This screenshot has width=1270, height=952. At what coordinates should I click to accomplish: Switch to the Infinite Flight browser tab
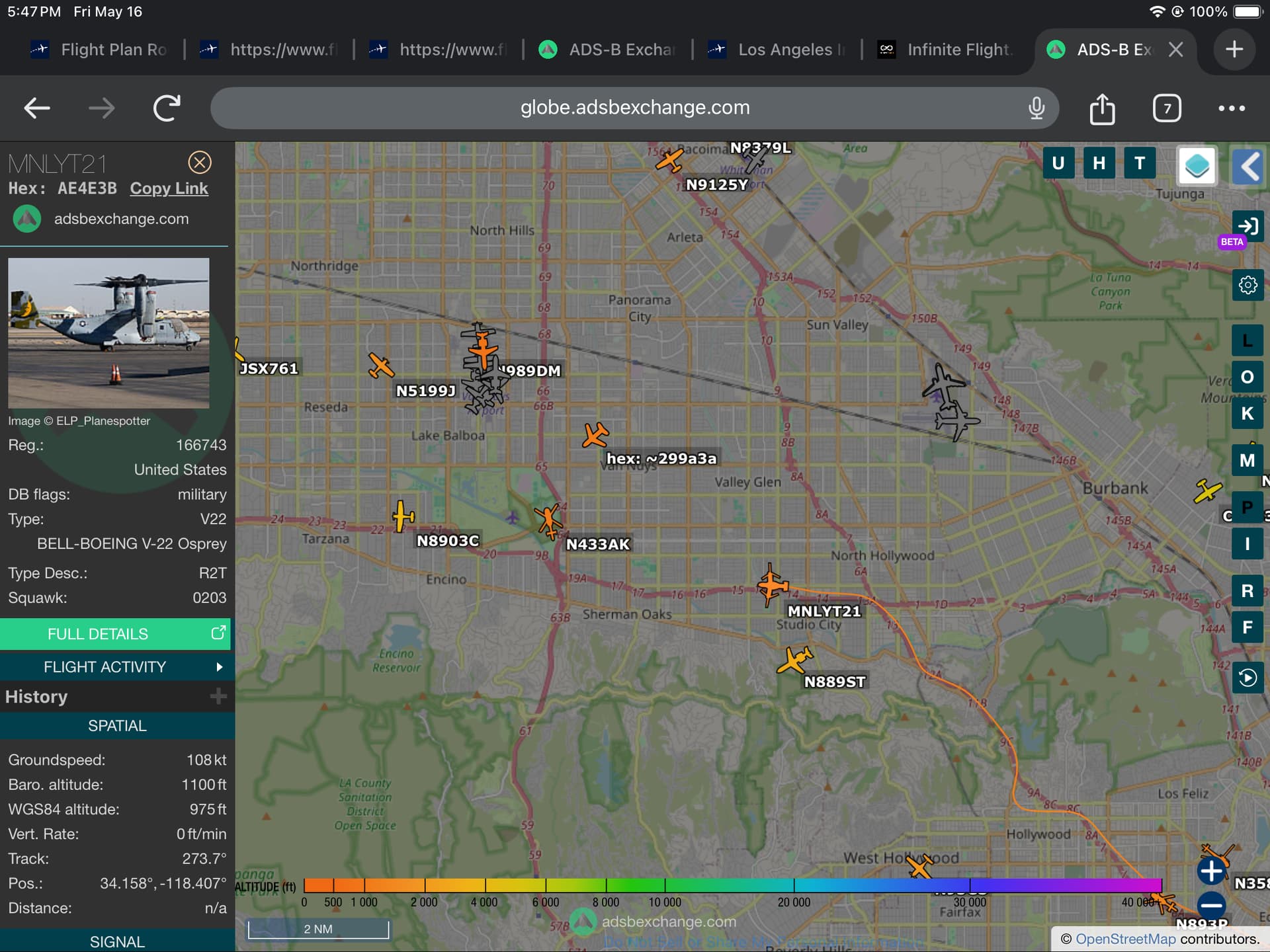946,50
